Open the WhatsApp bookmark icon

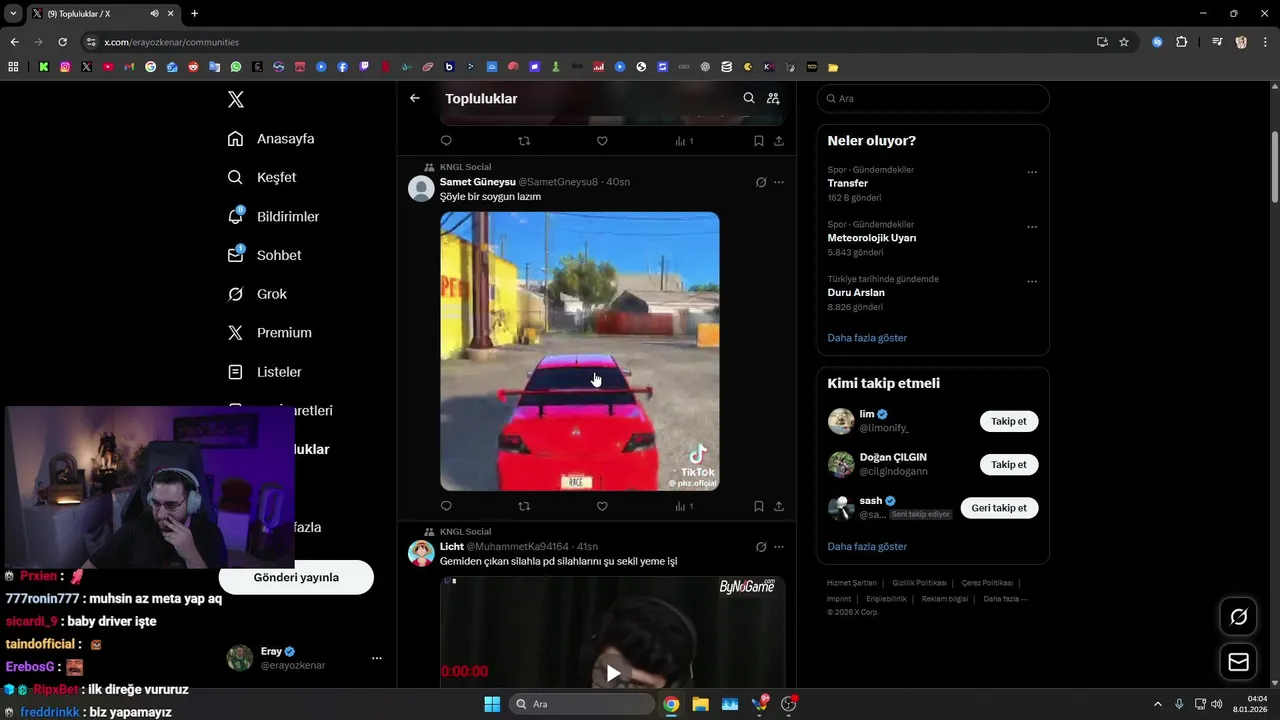[x=236, y=67]
